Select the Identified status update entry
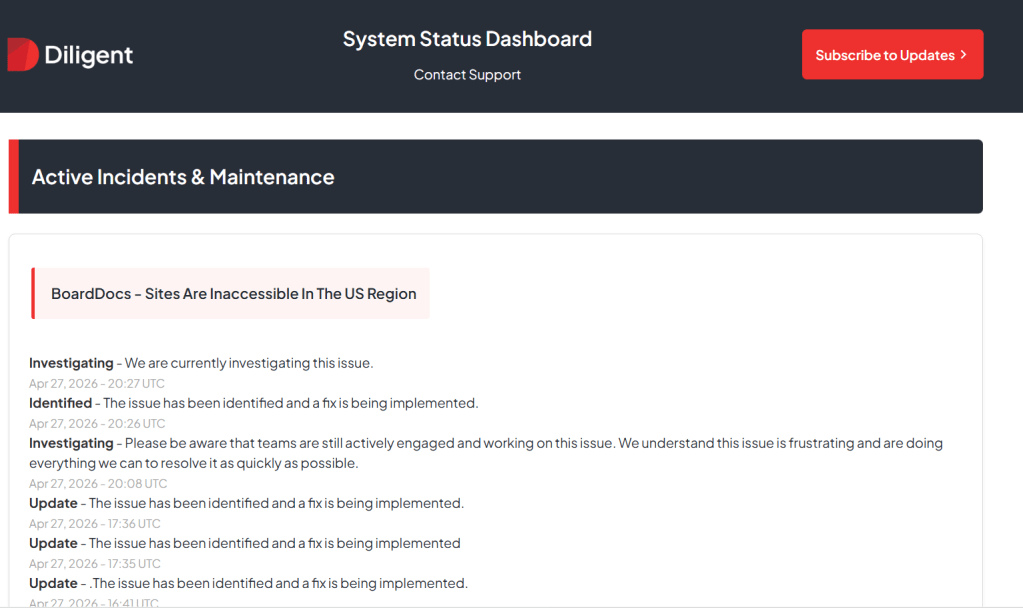This screenshot has height=608, width=1023. (253, 403)
